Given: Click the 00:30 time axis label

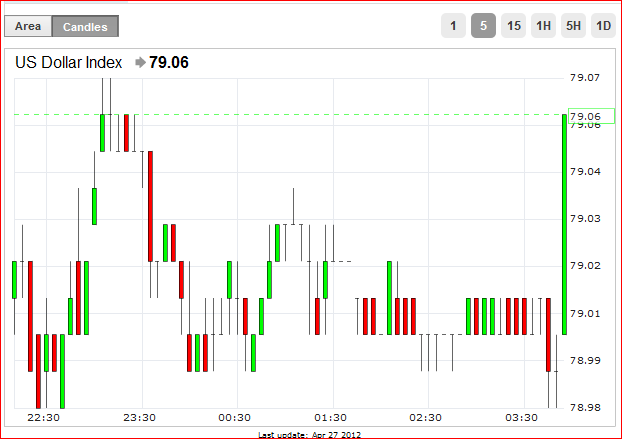Looking at the screenshot, I should click(x=234, y=418).
